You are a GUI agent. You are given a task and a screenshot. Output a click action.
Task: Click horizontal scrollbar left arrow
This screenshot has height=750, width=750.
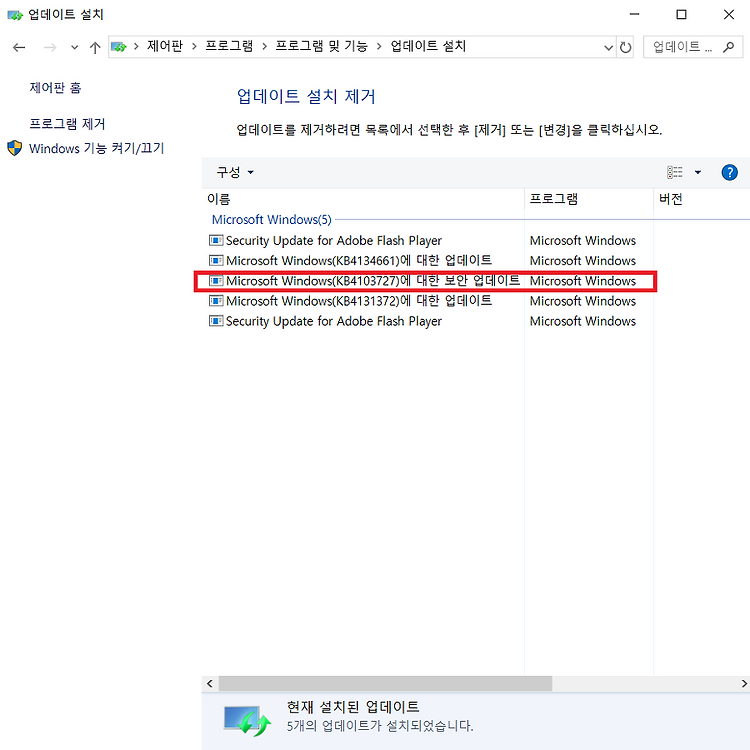pyautogui.click(x=210, y=684)
